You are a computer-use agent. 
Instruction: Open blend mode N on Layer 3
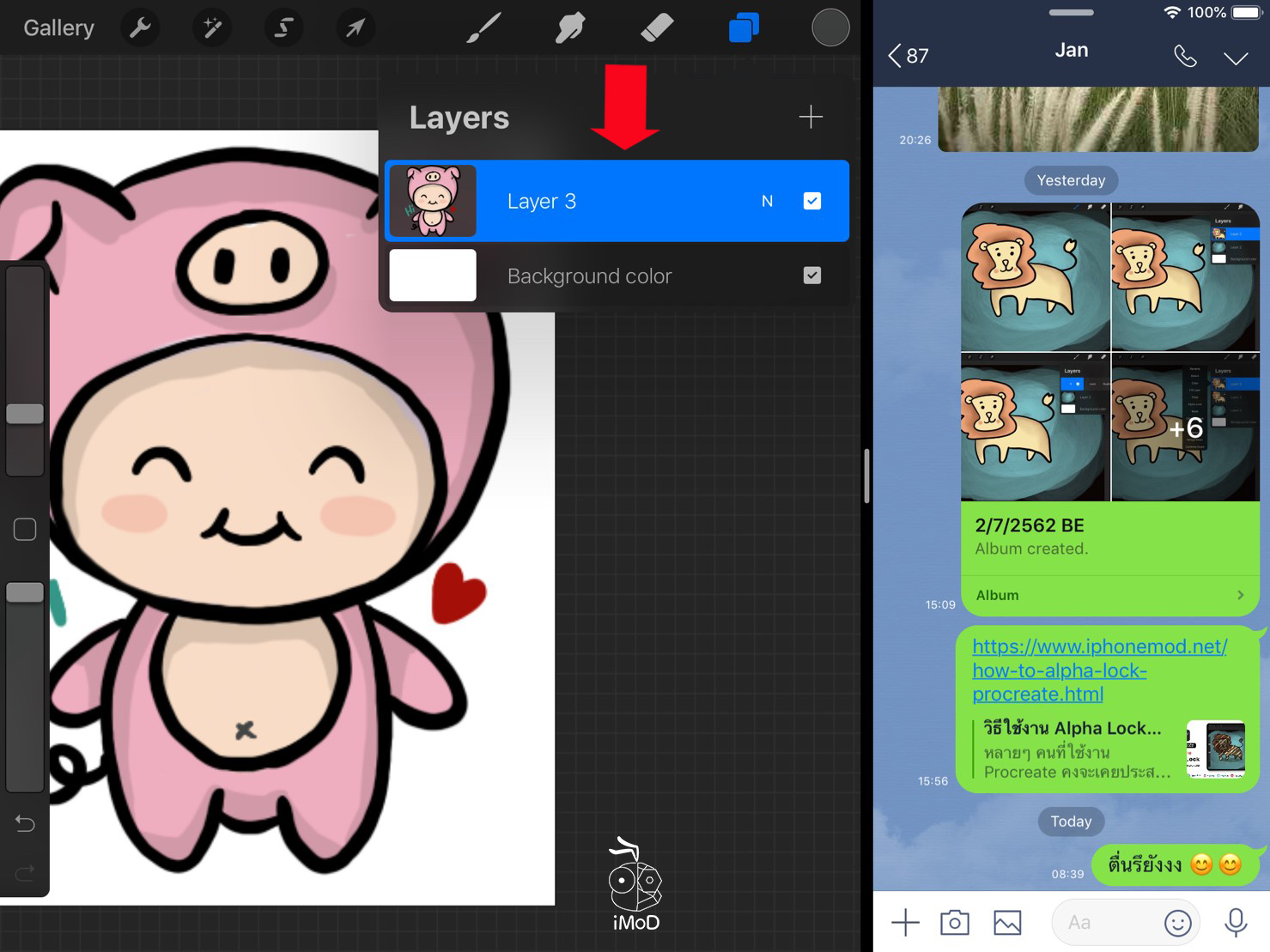click(767, 201)
